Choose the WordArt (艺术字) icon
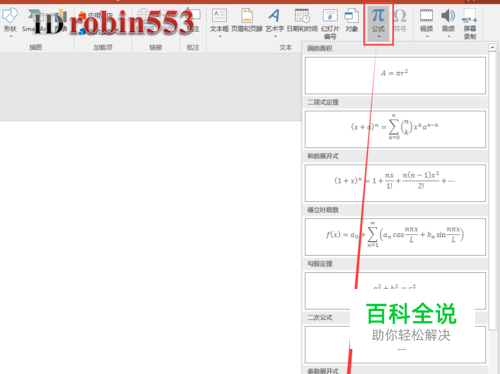This screenshot has height=374, width=500. click(x=274, y=15)
